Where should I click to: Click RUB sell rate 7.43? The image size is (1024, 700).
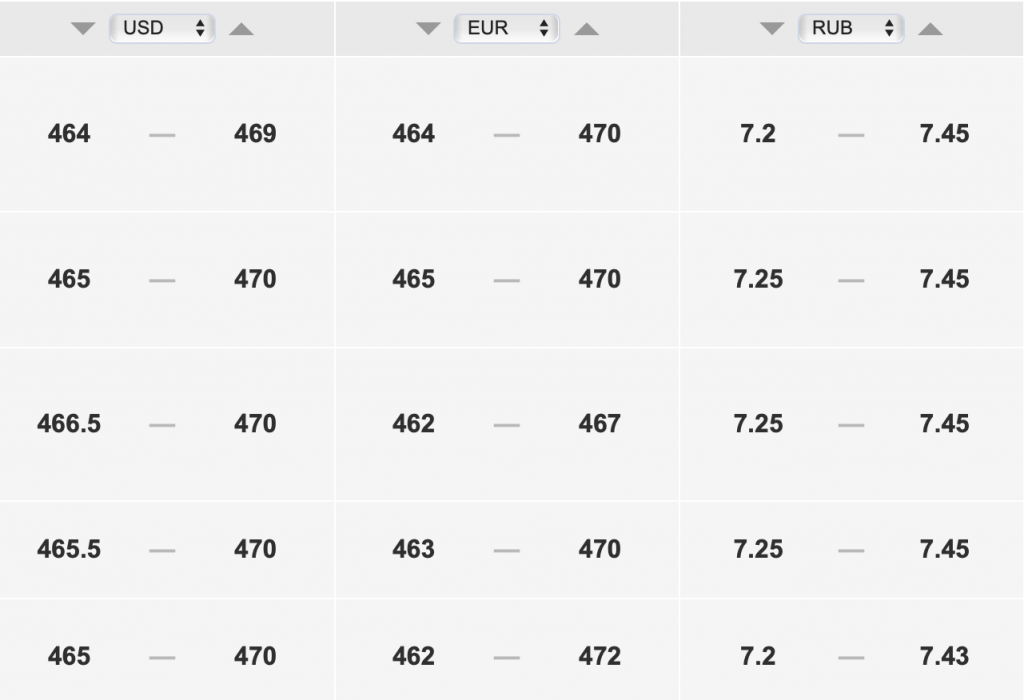point(944,656)
